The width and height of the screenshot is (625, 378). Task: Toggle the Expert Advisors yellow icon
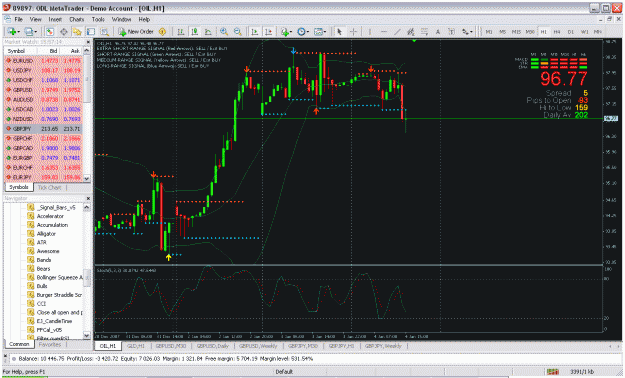click(x=162, y=32)
